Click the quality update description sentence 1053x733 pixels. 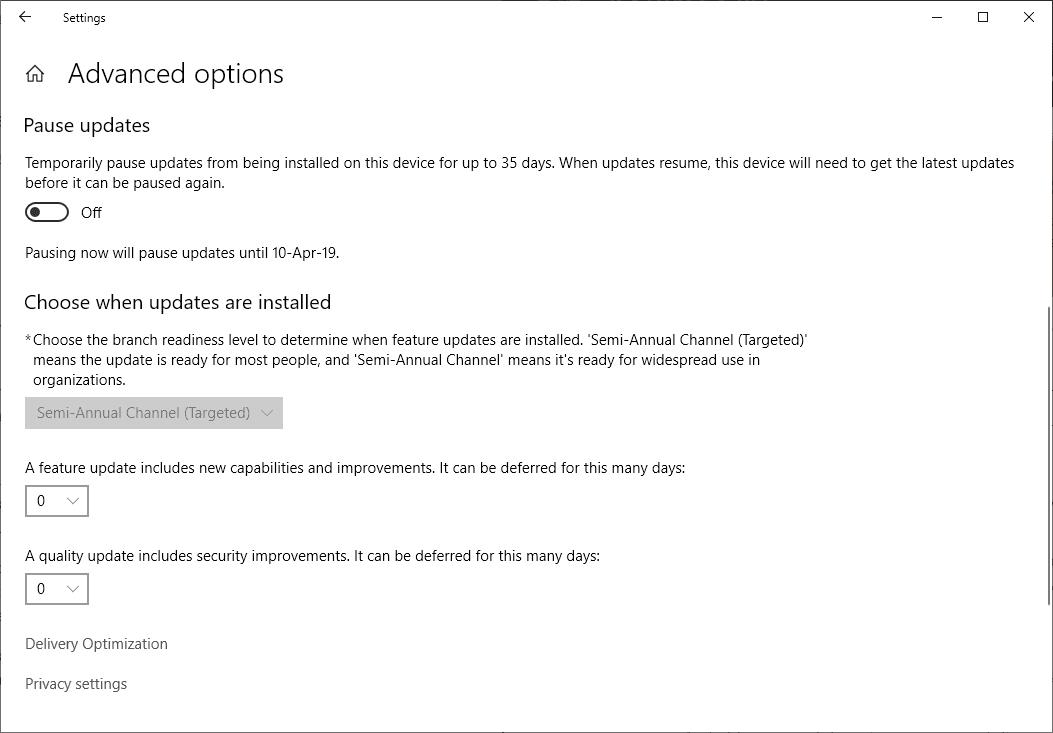click(312, 556)
